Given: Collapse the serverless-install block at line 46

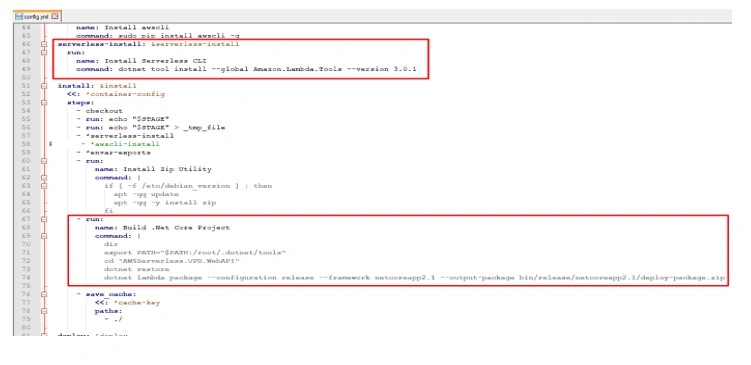Looking at the screenshot, I should pyautogui.click(x=44, y=44).
